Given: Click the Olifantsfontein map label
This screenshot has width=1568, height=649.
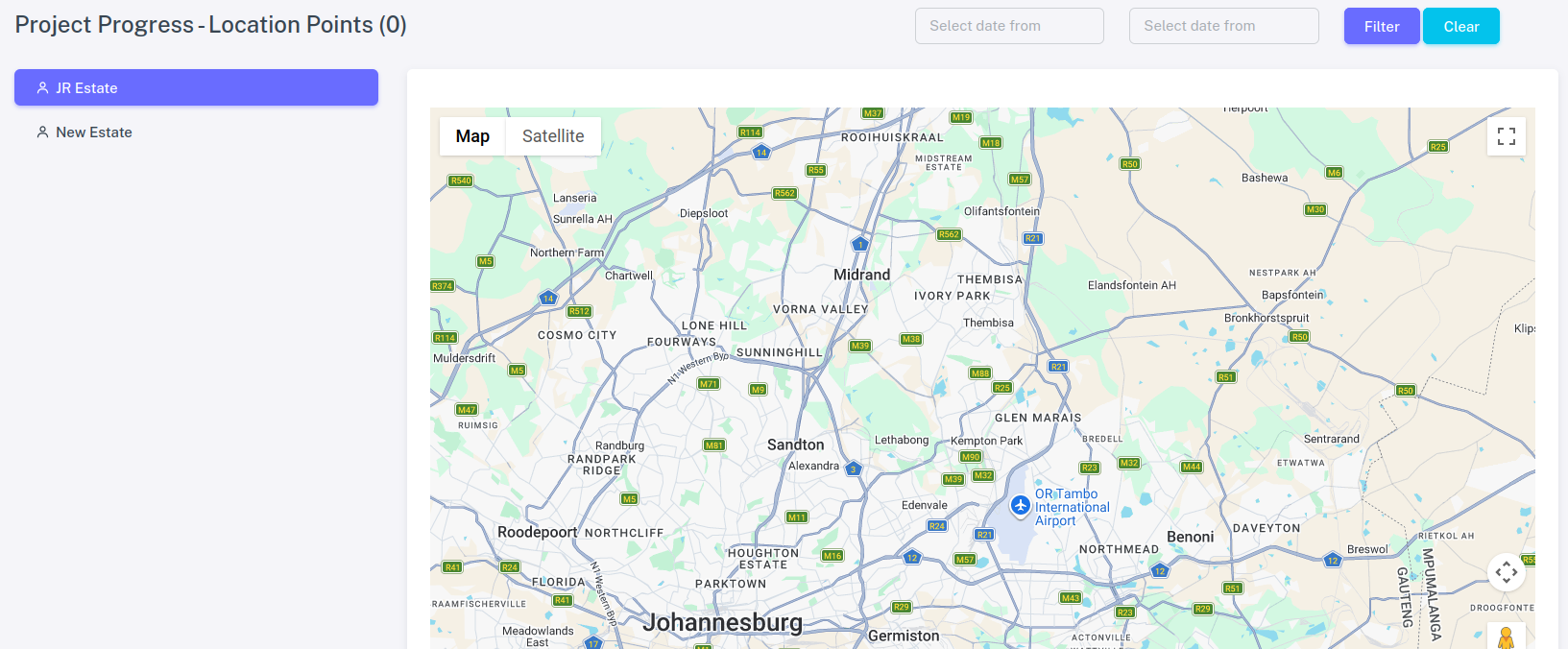Looking at the screenshot, I should click(x=1001, y=211).
